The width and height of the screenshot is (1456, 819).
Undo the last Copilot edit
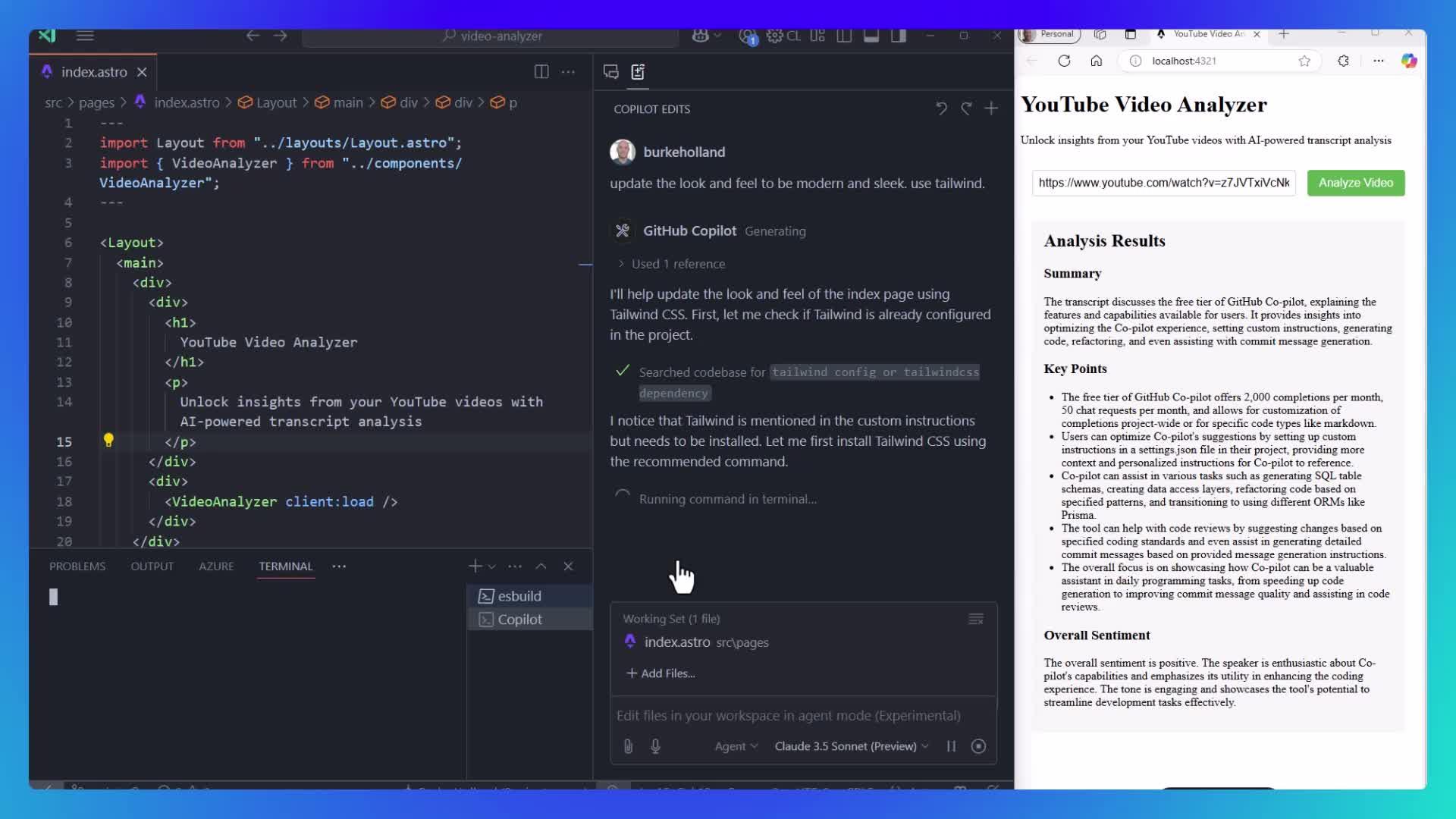941,108
